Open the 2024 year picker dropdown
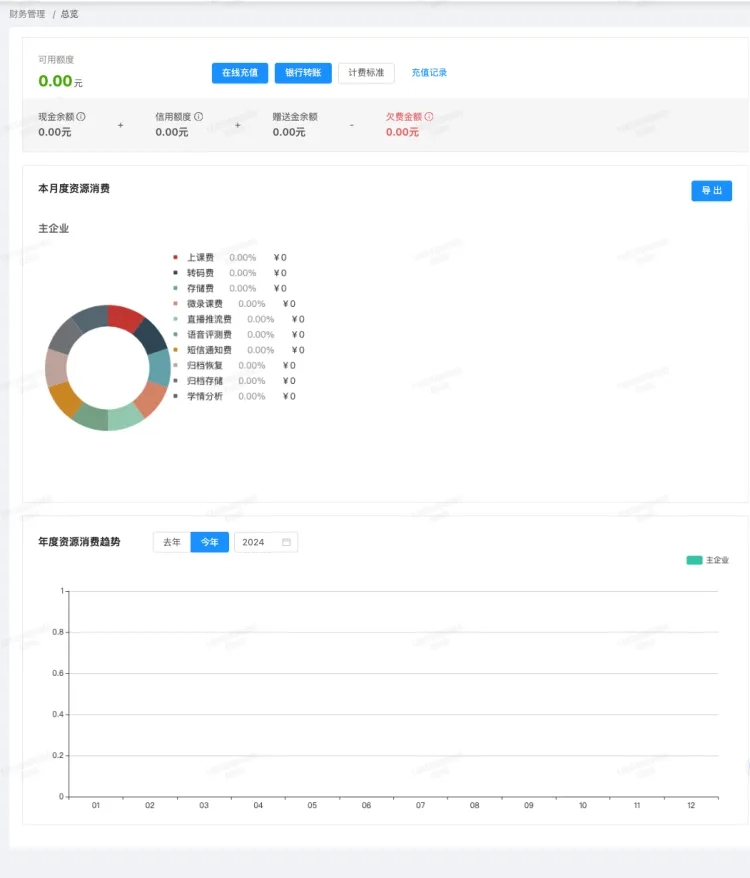The width and height of the screenshot is (750, 878). pyautogui.click(x=264, y=542)
